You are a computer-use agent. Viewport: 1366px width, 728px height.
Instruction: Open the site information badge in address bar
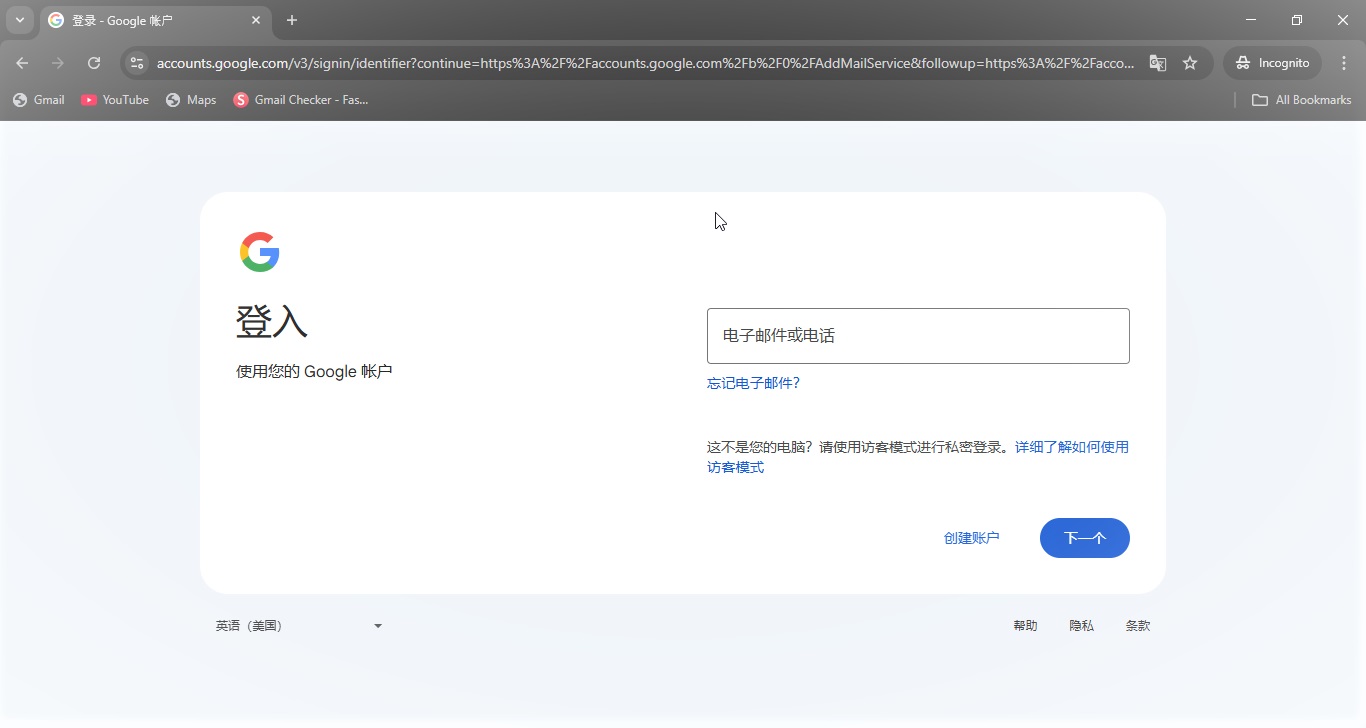point(136,62)
